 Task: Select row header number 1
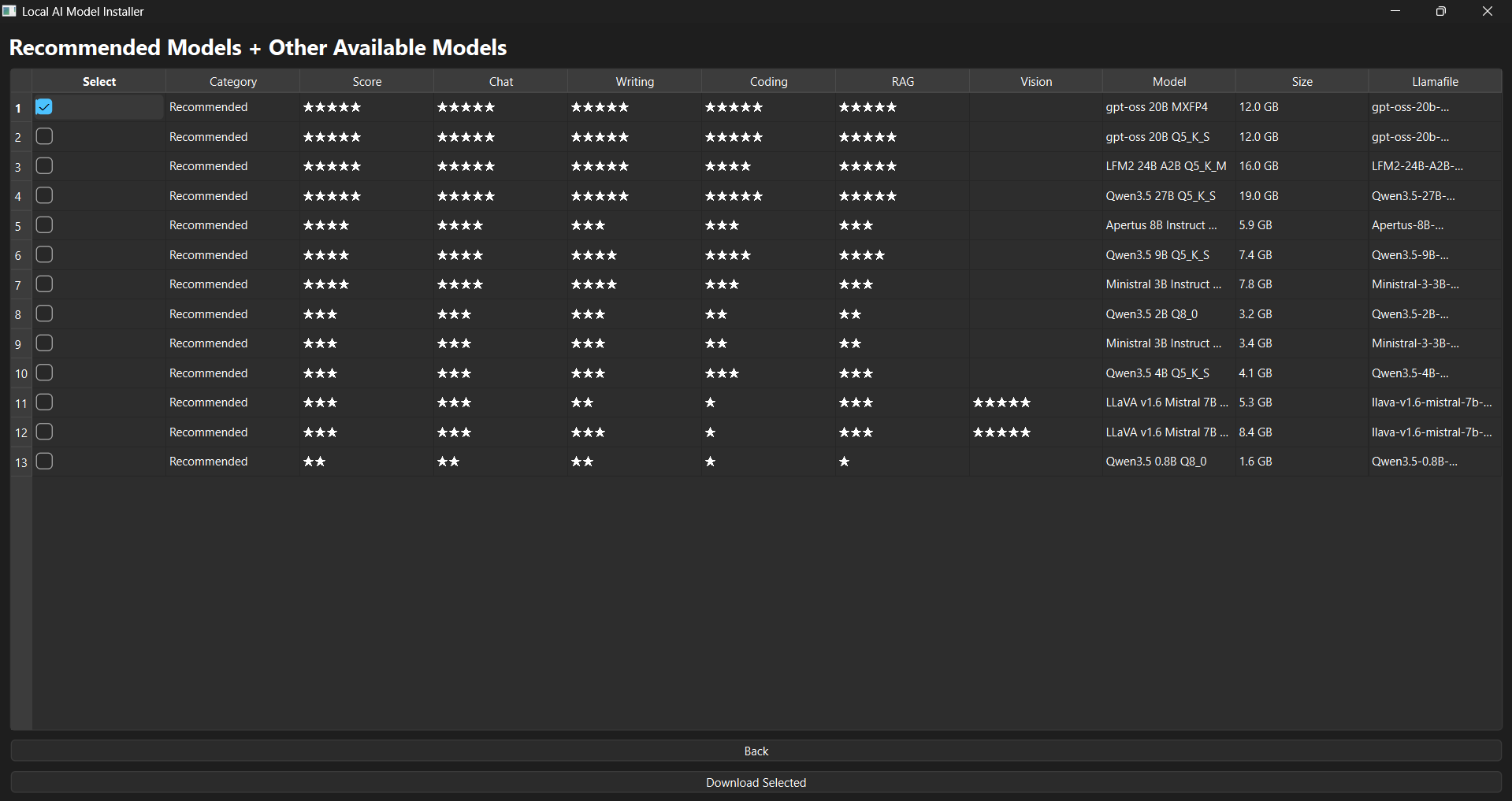pos(21,107)
